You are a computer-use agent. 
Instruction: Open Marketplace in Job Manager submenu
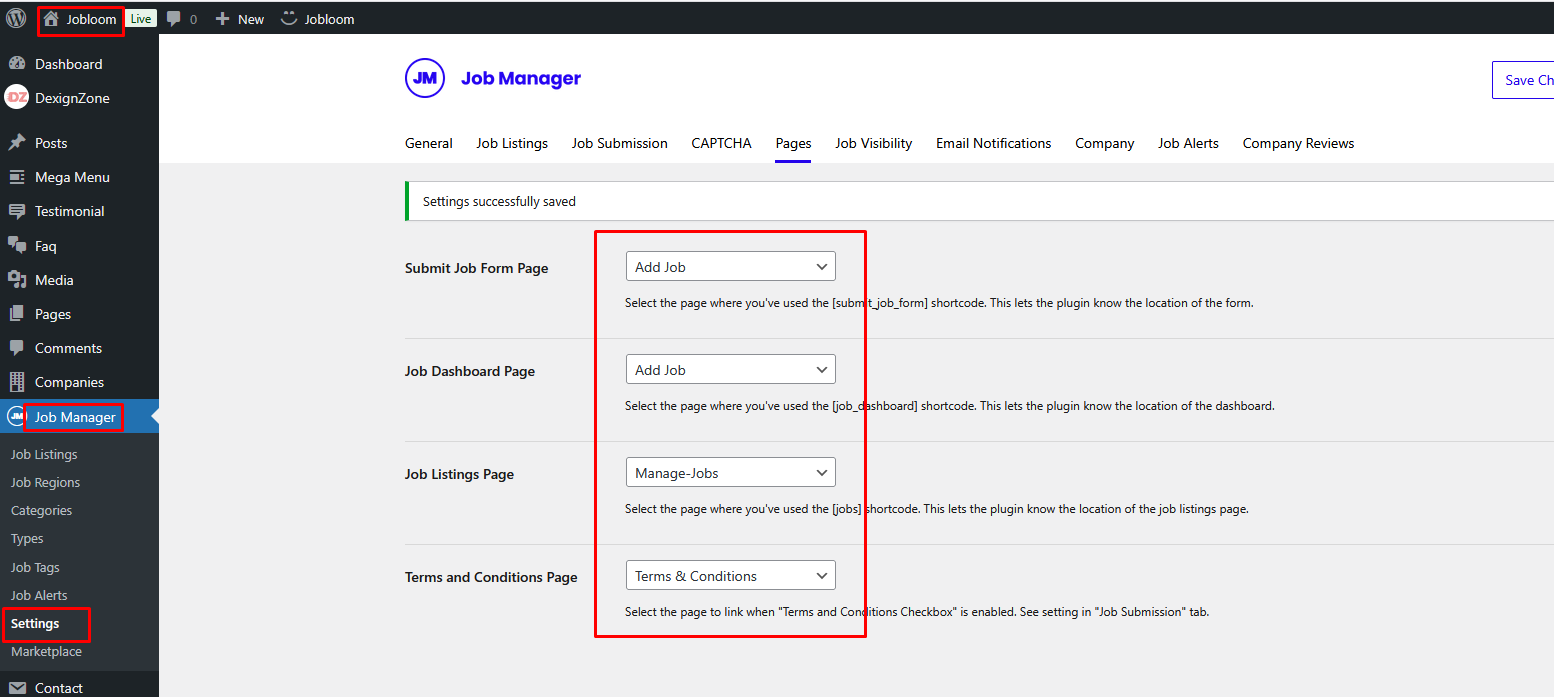coord(46,651)
